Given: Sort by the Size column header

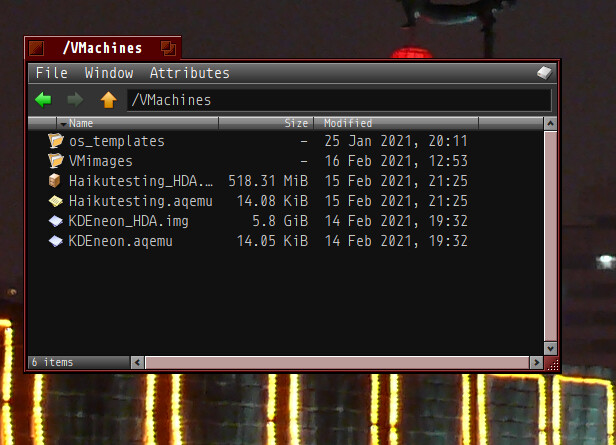Looking at the screenshot, I should 266,123.
